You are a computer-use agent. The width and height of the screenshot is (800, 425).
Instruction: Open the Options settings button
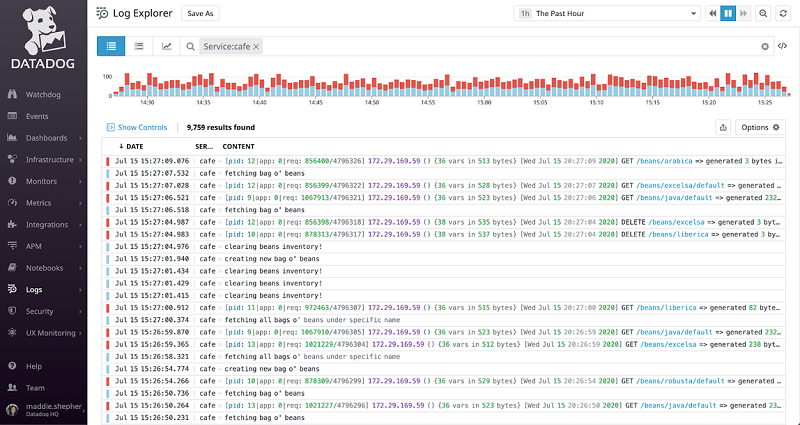pyautogui.click(x=760, y=128)
